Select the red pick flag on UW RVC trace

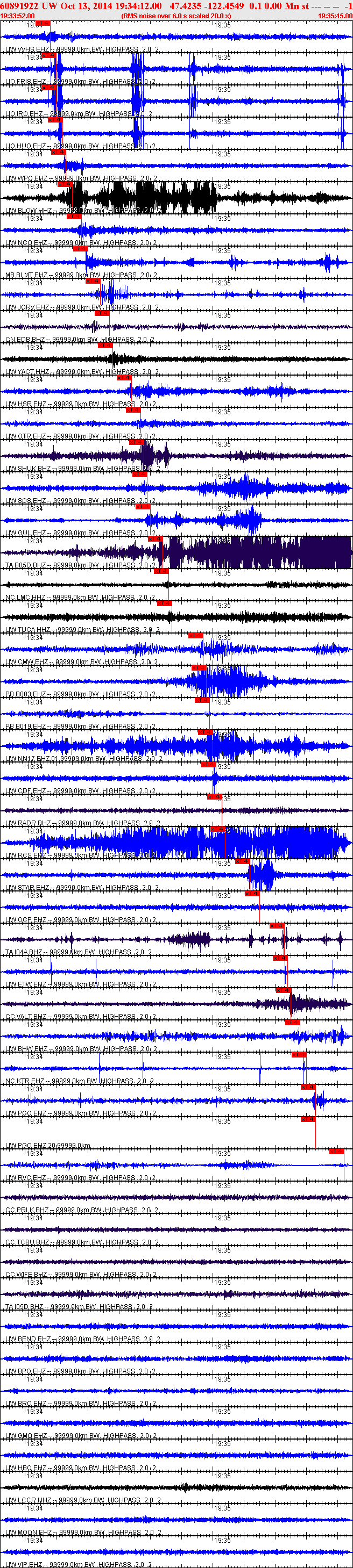click(x=336, y=1152)
